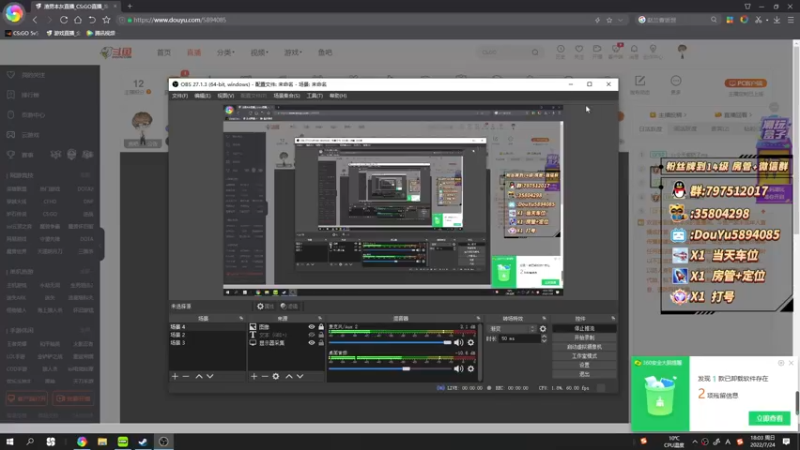Screen dimensions: 800x450
Task: Toggle the lock on the 图像 source
Action: (321, 327)
